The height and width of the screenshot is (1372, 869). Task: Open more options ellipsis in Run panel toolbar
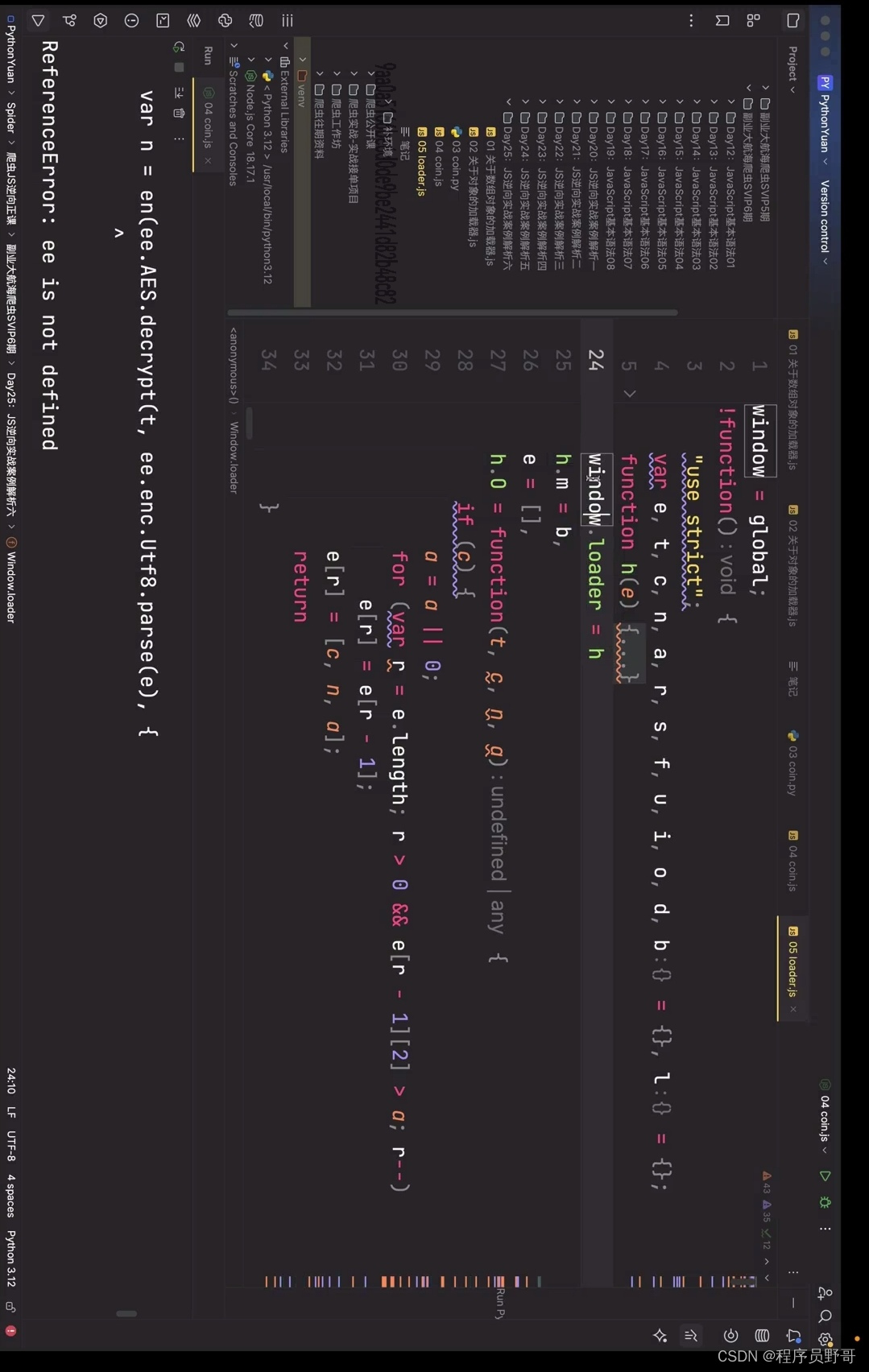179,138
